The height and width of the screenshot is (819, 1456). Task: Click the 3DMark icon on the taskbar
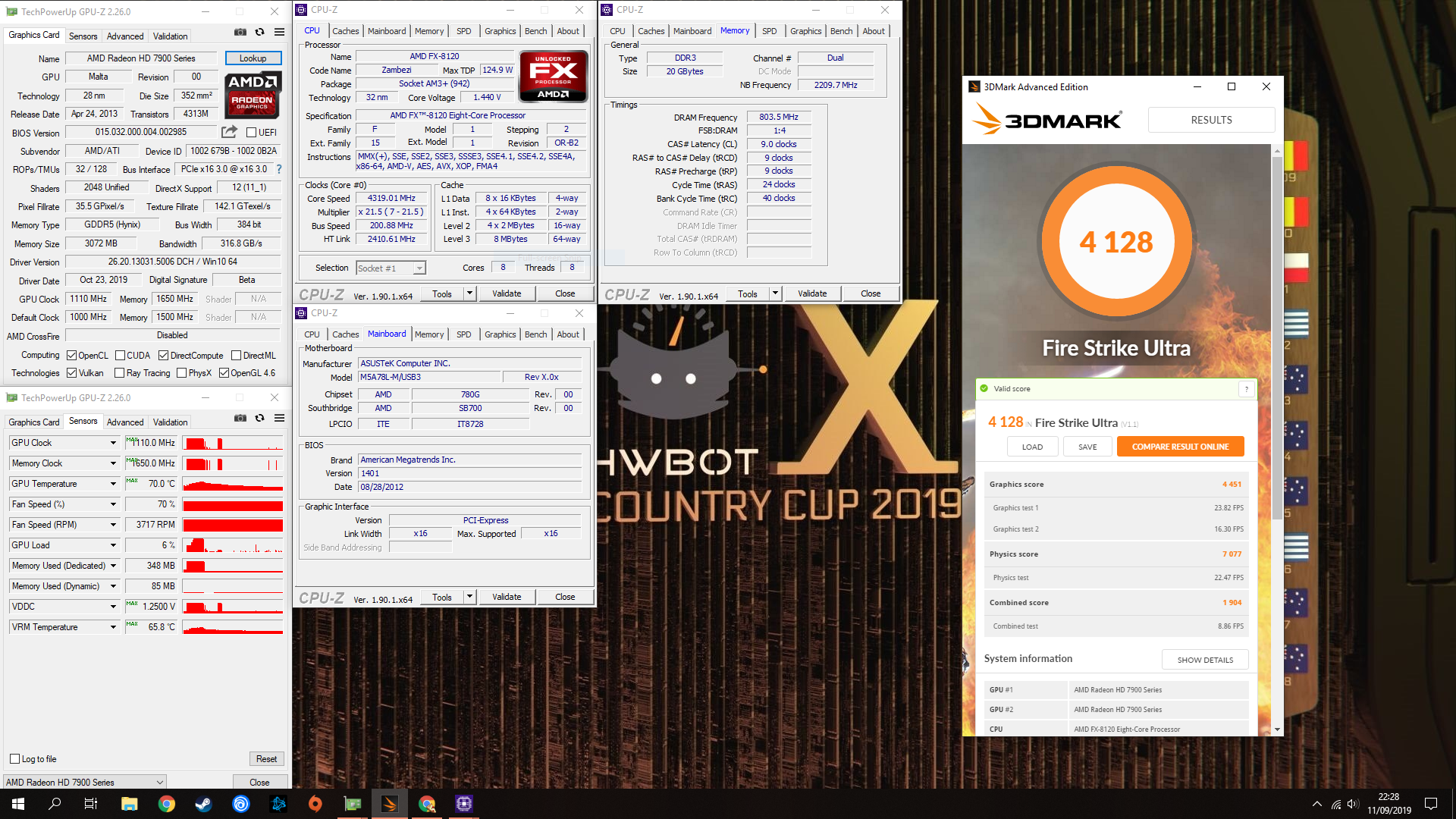pyautogui.click(x=389, y=804)
